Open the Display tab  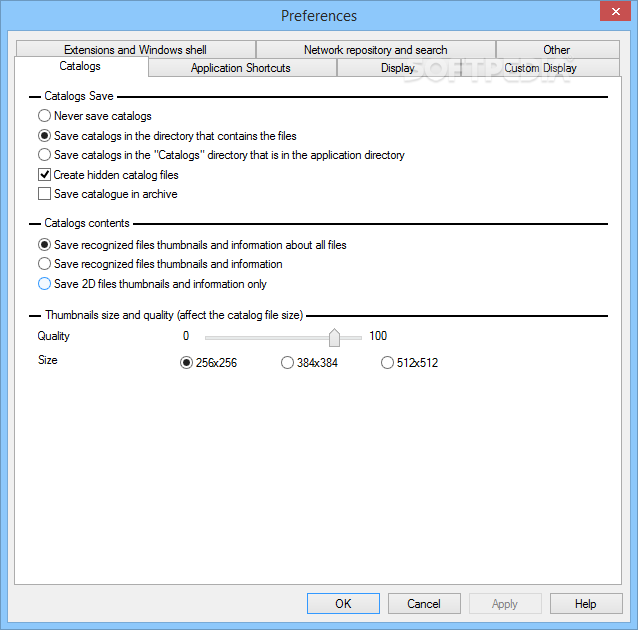pos(398,68)
